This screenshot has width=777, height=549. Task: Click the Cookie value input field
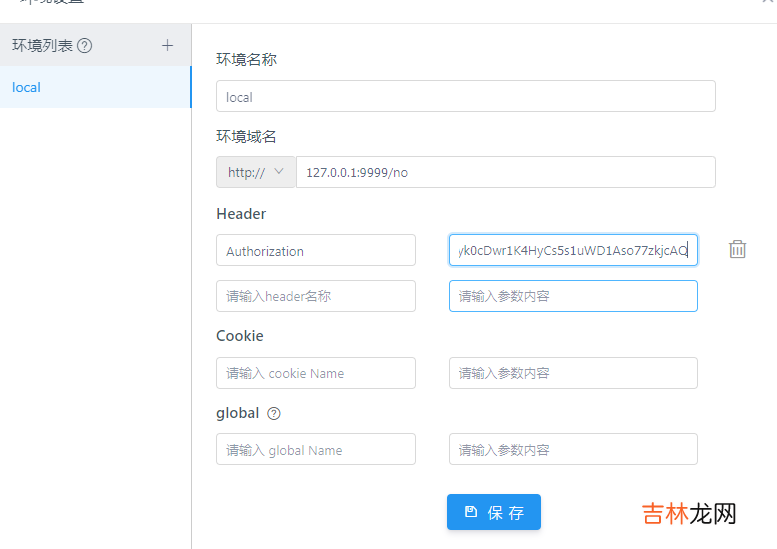(x=573, y=373)
